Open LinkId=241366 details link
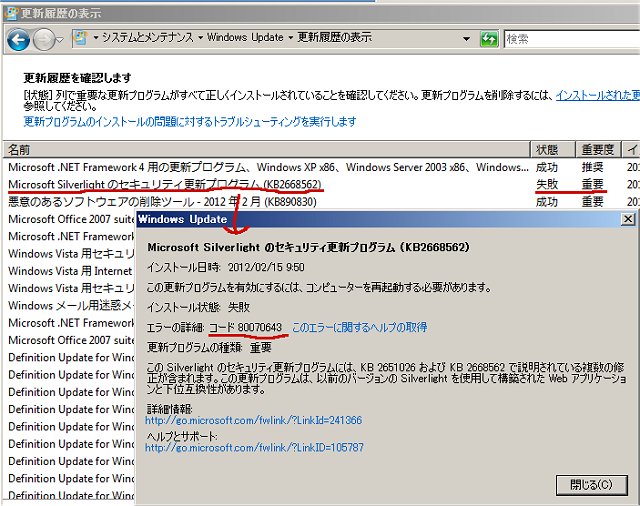 [x=253, y=420]
